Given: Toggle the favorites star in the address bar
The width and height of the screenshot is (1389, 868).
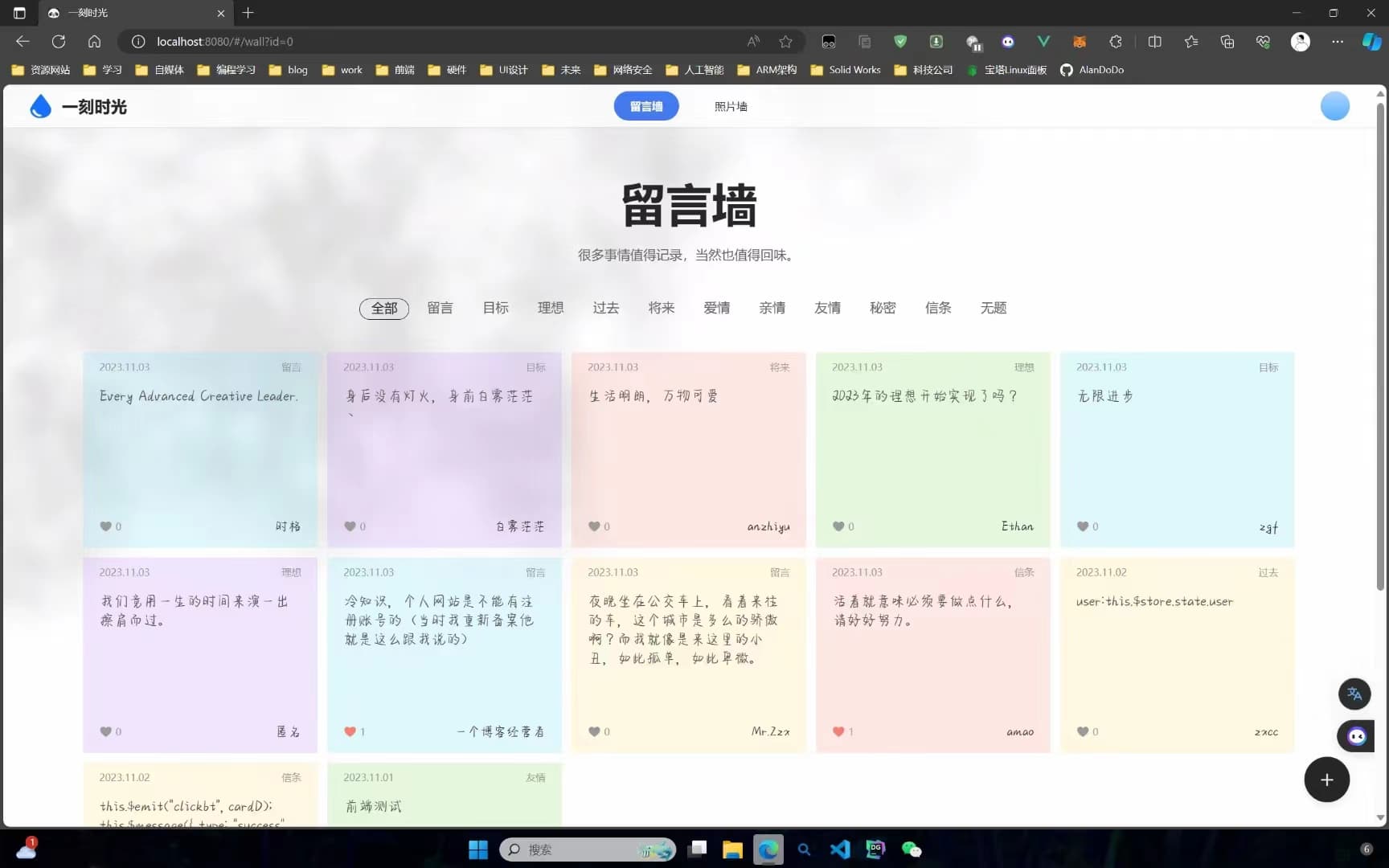Looking at the screenshot, I should 785,42.
